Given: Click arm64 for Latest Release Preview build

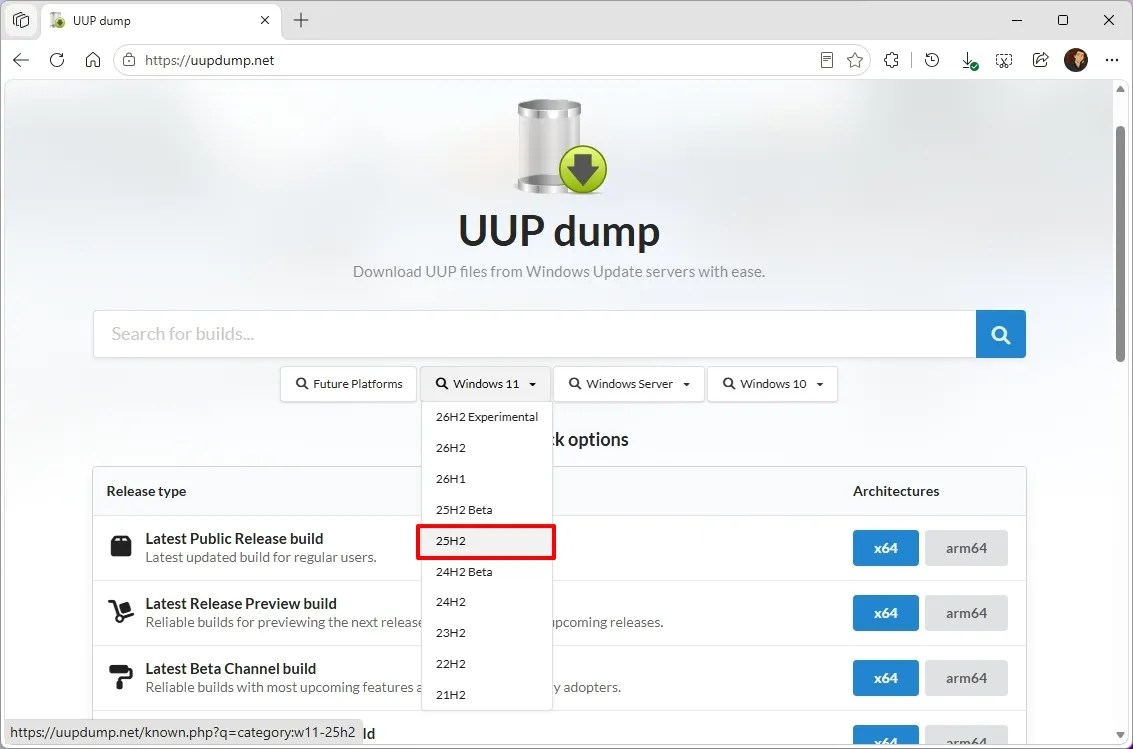Looking at the screenshot, I should 966,613.
